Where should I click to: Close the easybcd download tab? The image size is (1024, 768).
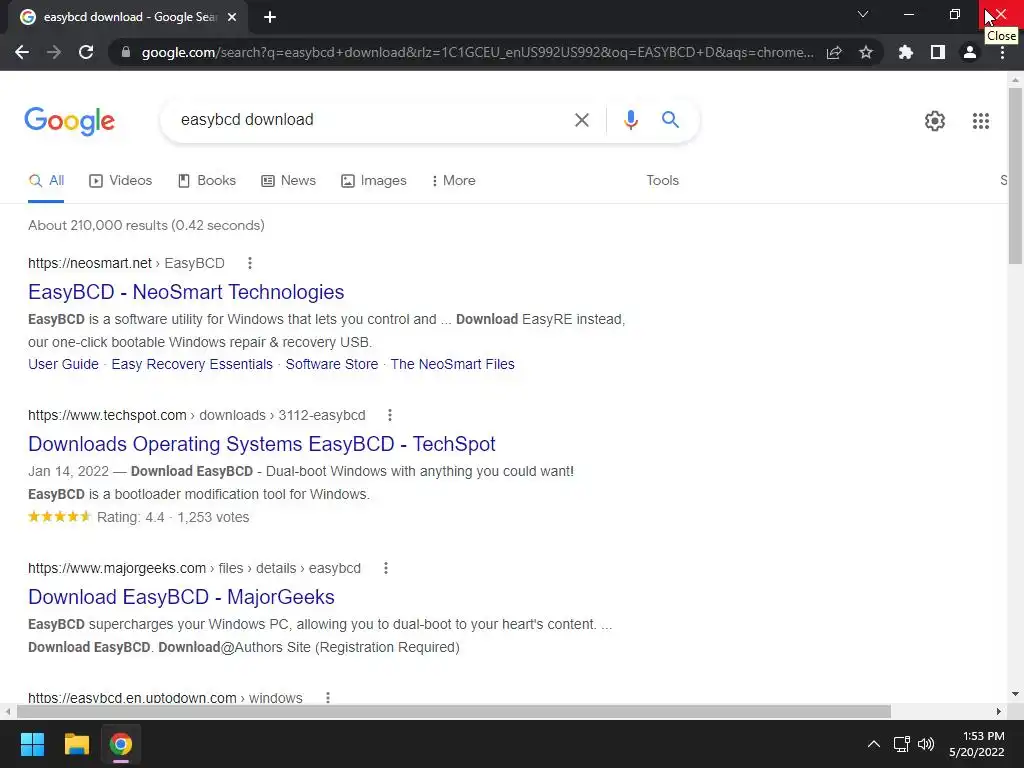coord(232,17)
